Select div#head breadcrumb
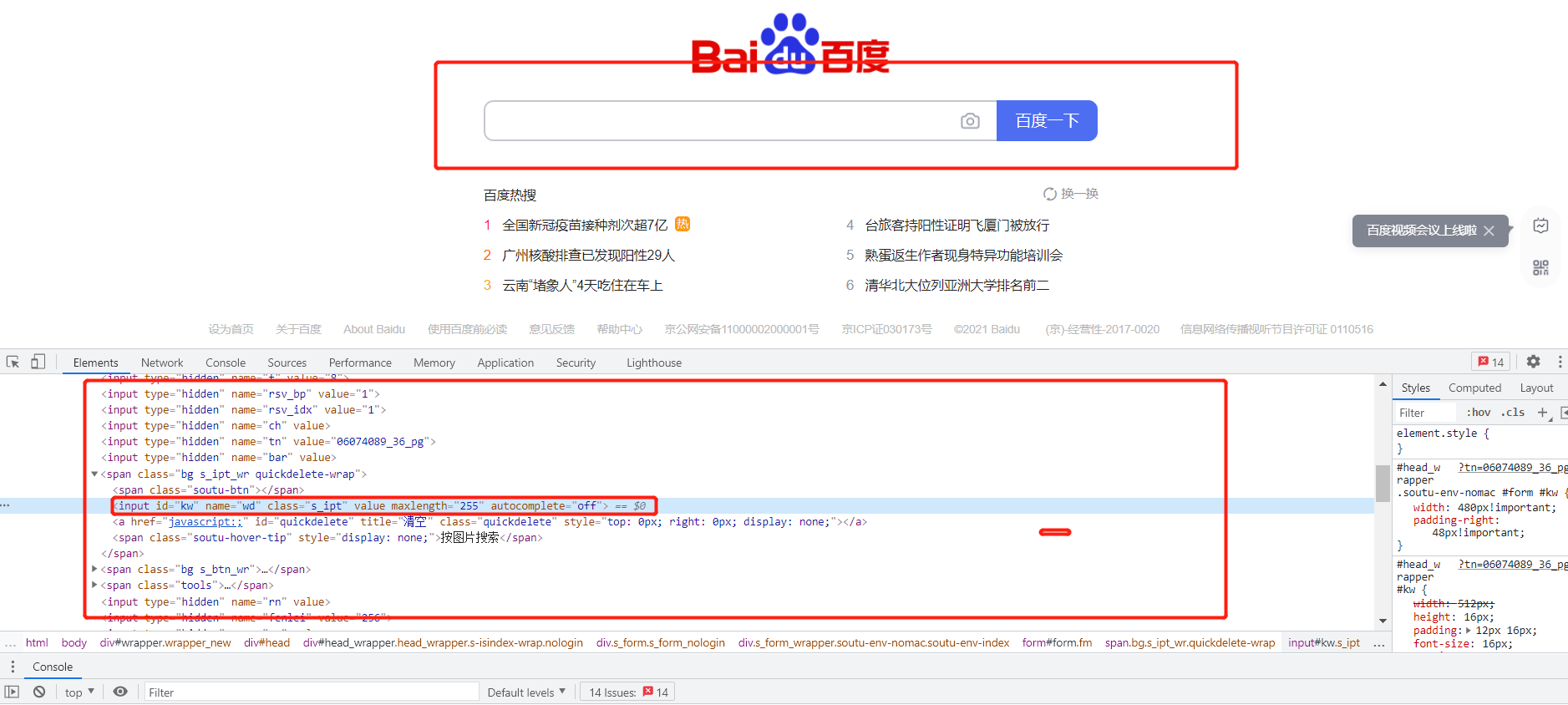Screen dimensions: 1568x705 click(x=266, y=642)
